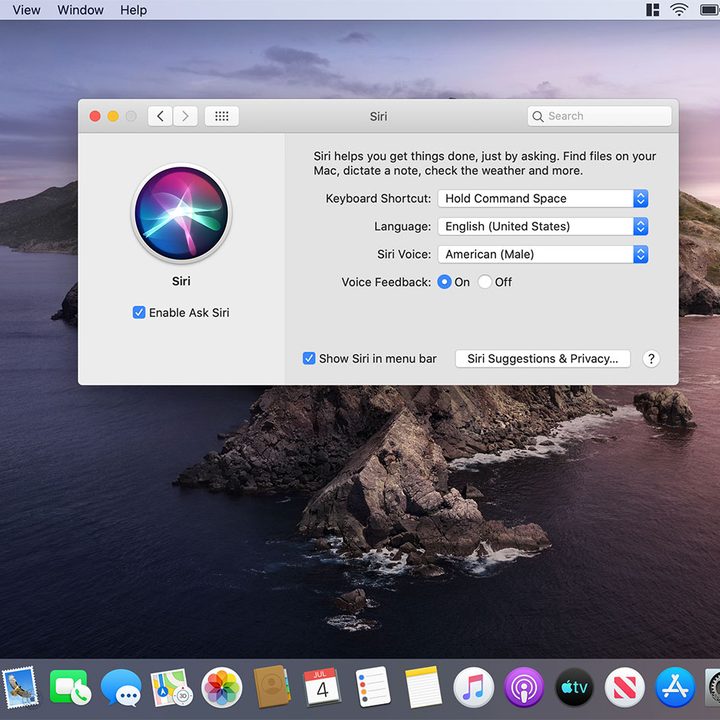Open Messages from the Dock
Screen dimensions: 720x720
(x=121, y=687)
